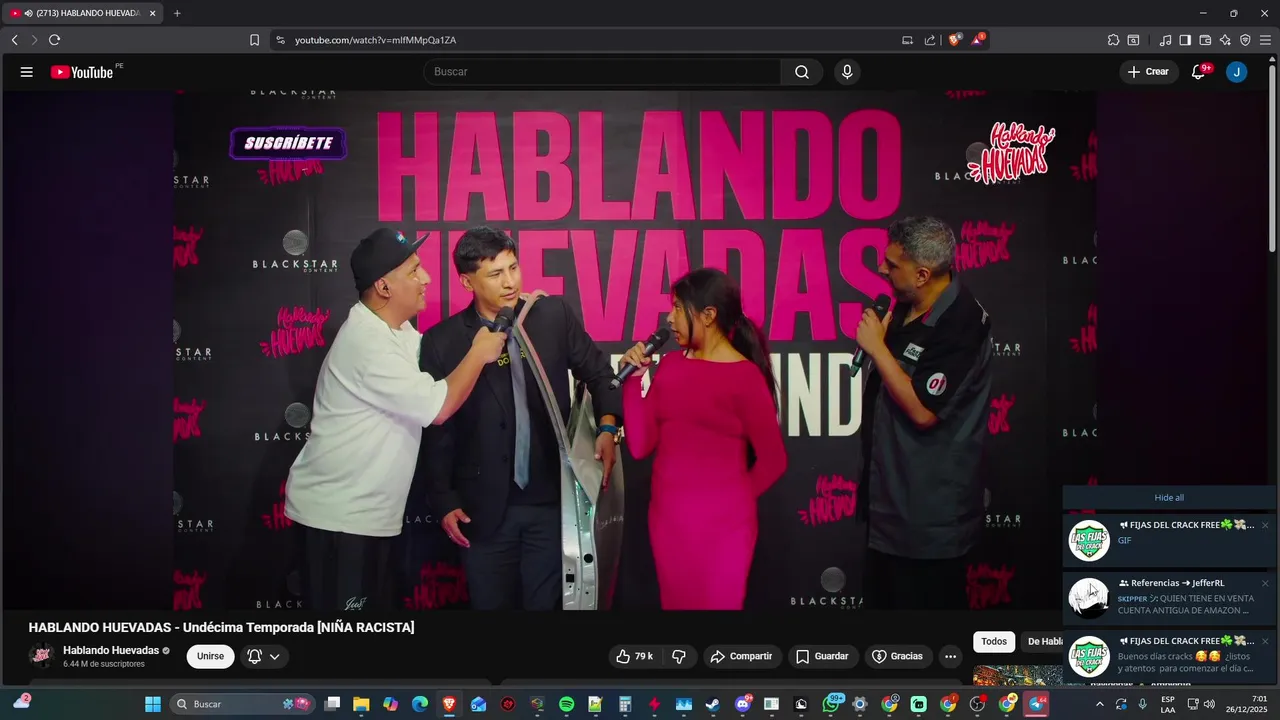Open the Buenos días cracks notification message
Image resolution: width=1280 pixels, height=720 pixels.
(1170, 656)
